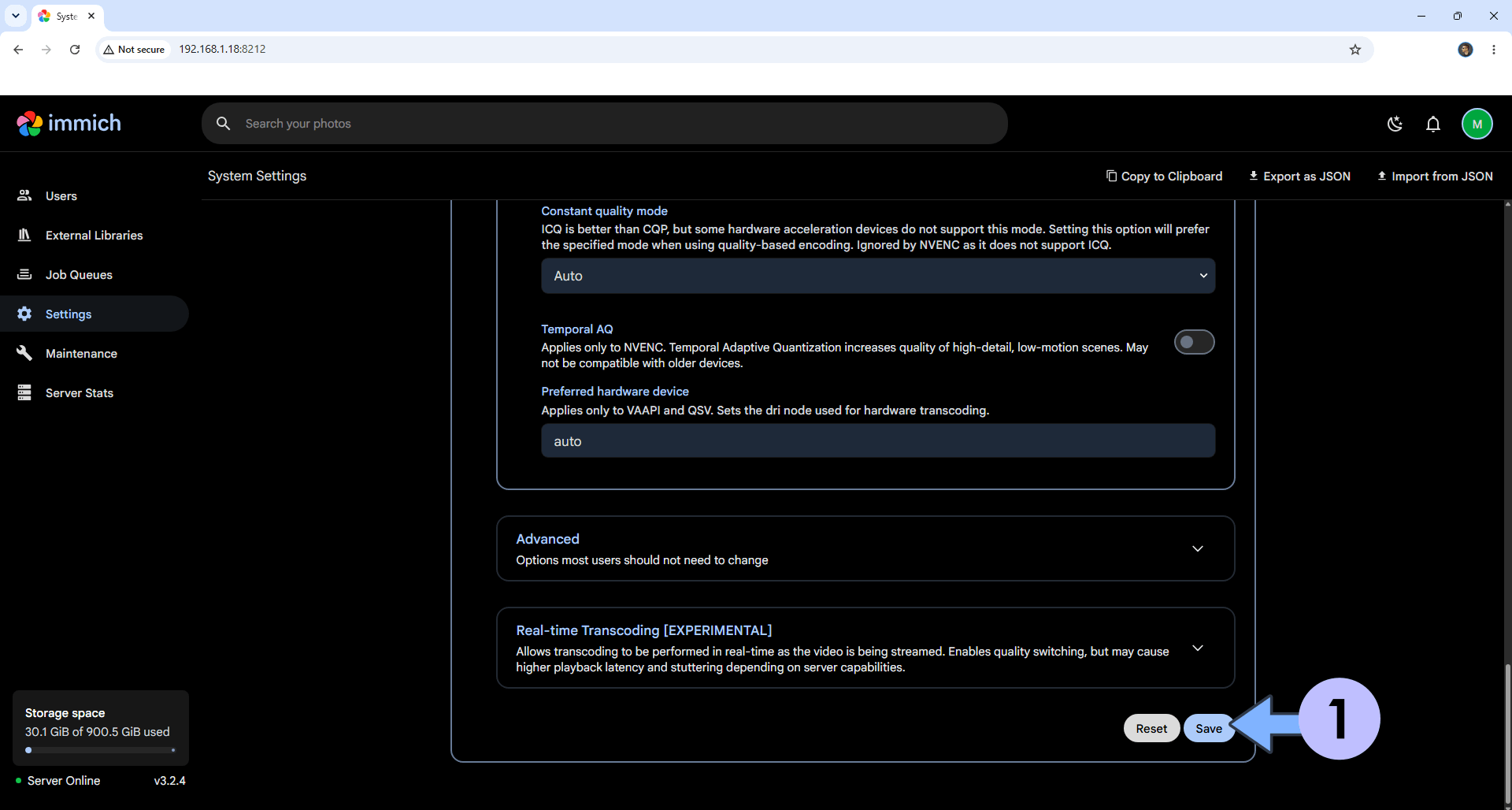Close the current browser tab
This screenshot has width=1512, height=810.
point(91,16)
